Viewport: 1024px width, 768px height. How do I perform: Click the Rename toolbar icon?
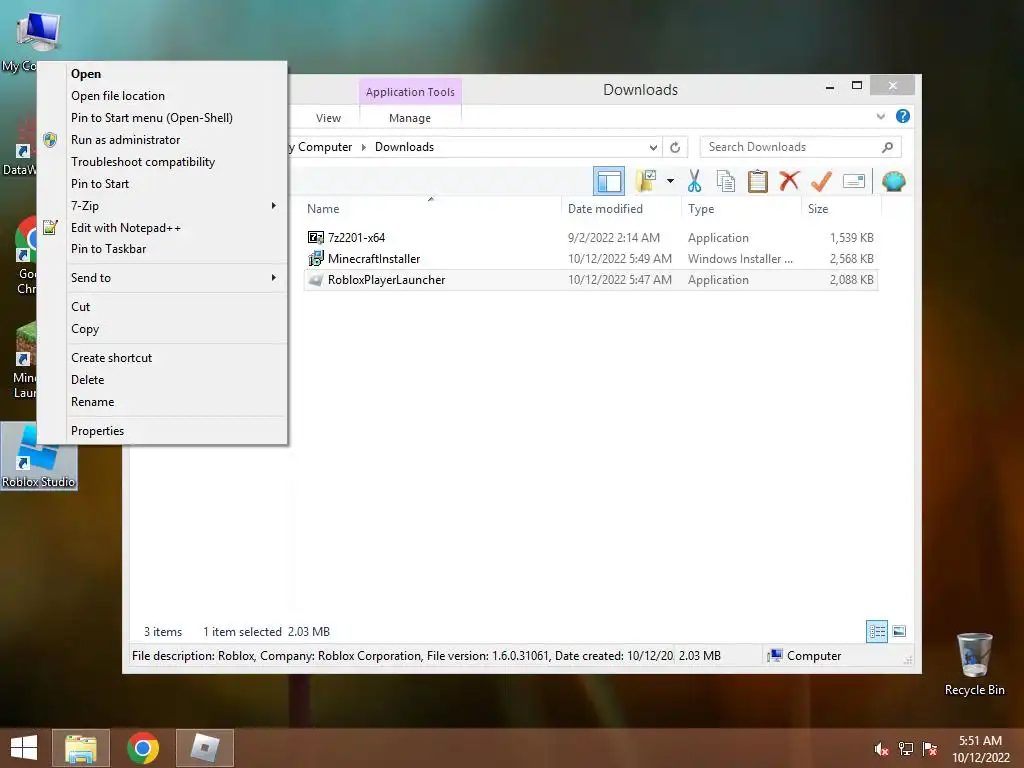point(854,181)
